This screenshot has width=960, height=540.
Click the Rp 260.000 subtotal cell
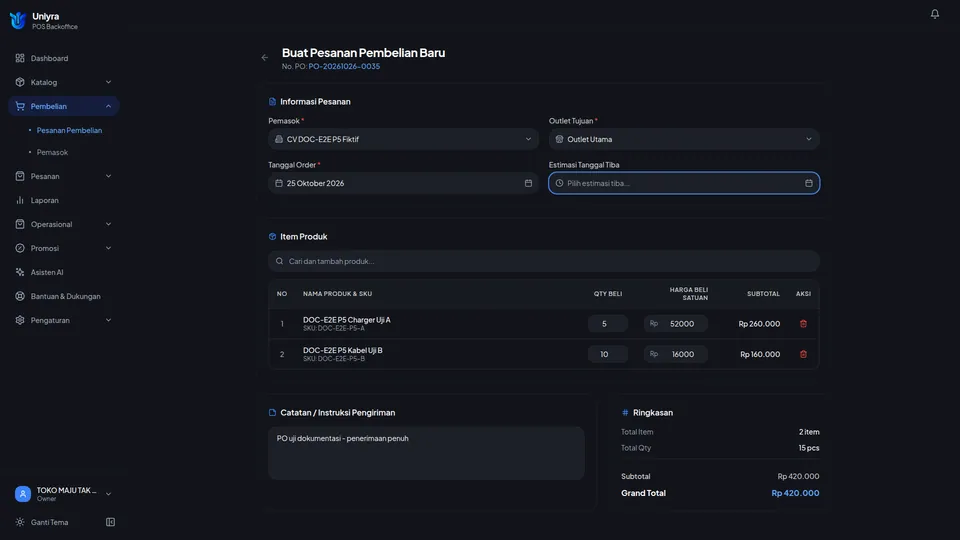point(759,324)
